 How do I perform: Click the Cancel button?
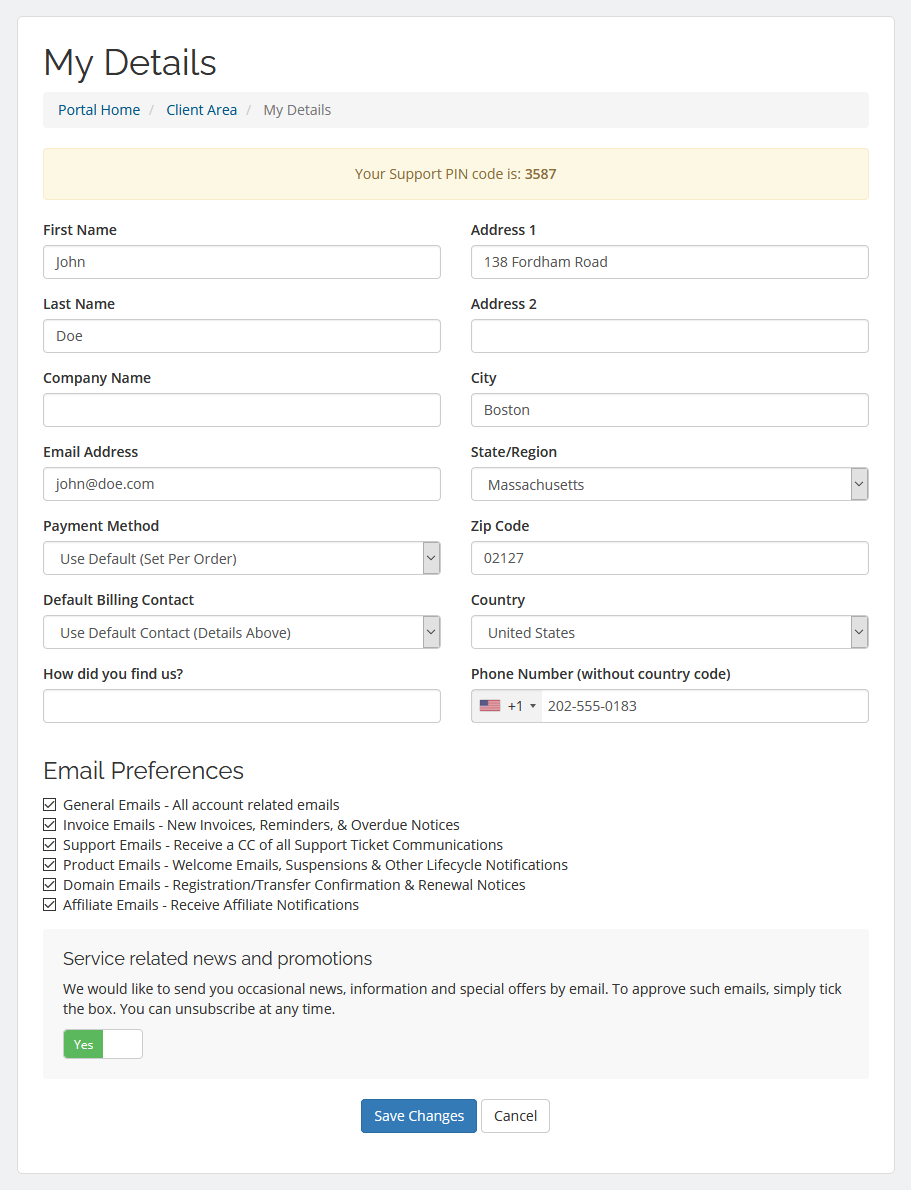pos(515,1115)
